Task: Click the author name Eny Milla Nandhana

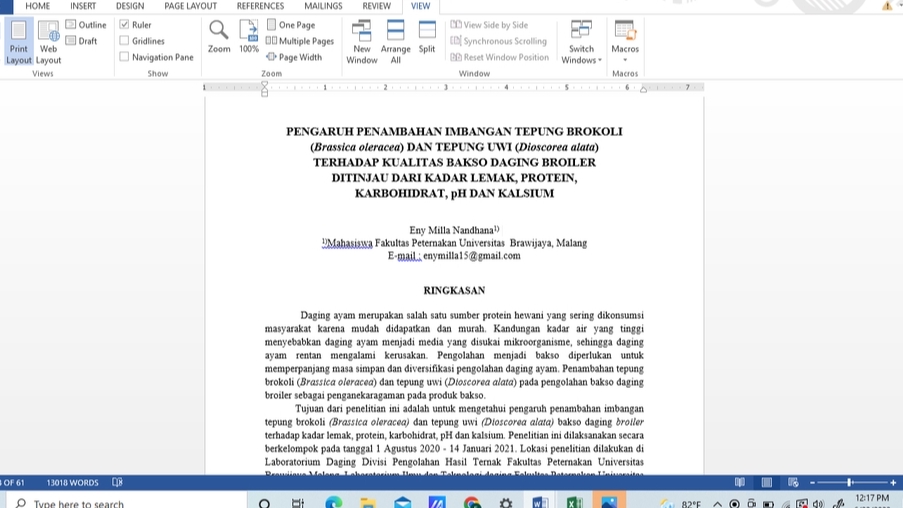Action: (x=452, y=230)
